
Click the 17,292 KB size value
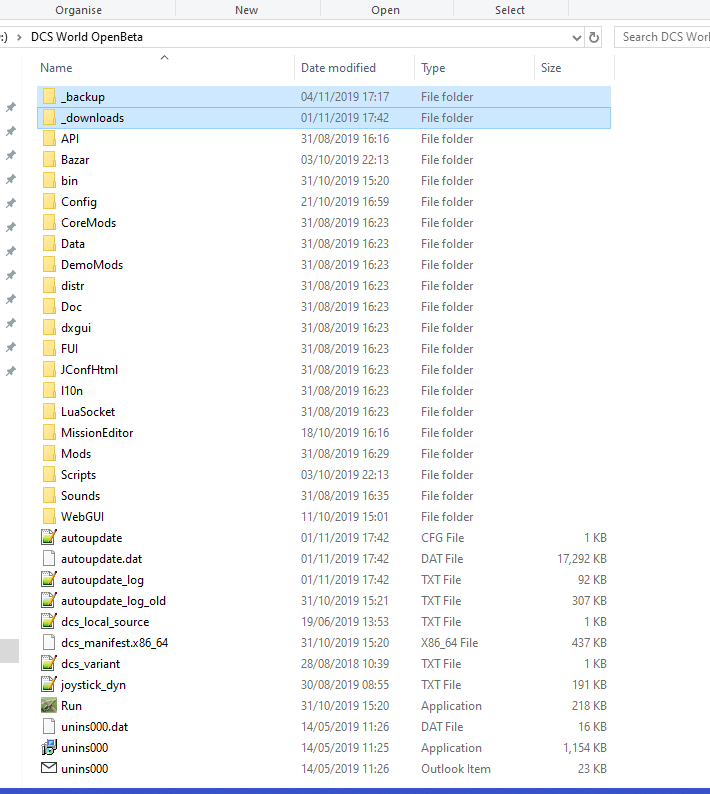pyautogui.click(x=582, y=559)
